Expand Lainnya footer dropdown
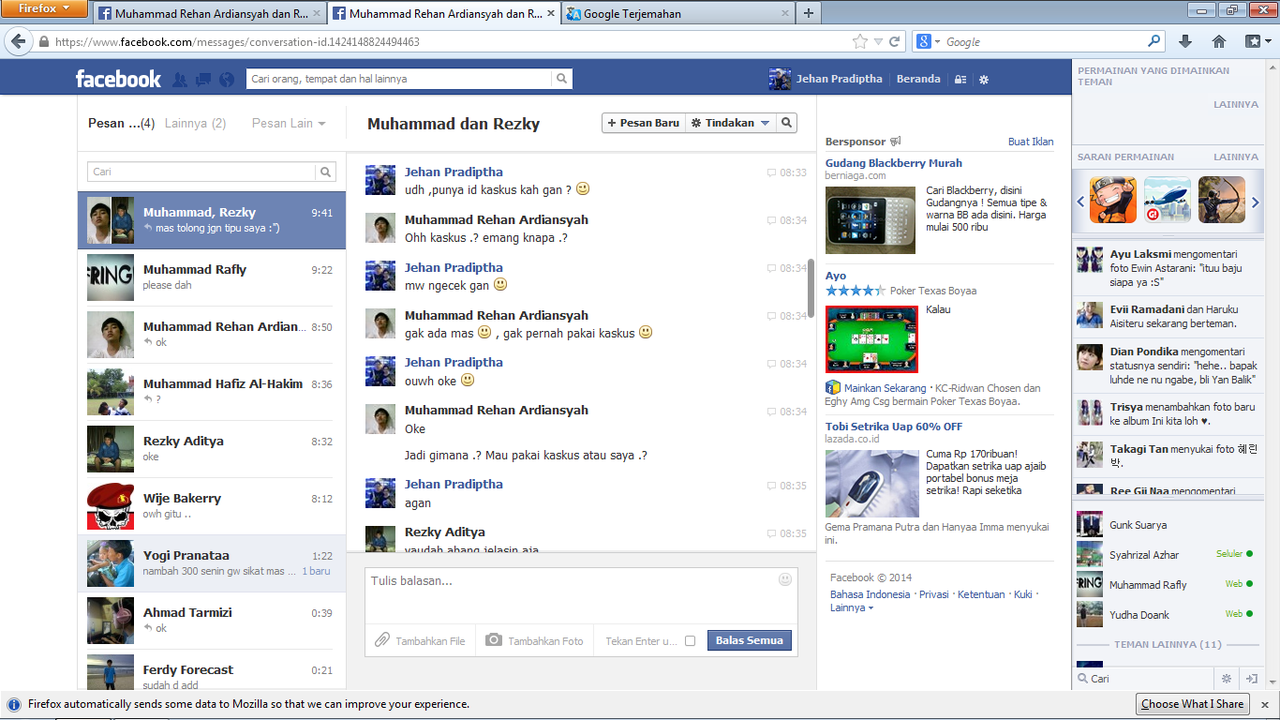The height and width of the screenshot is (720, 1280). (x=852, y=608)
